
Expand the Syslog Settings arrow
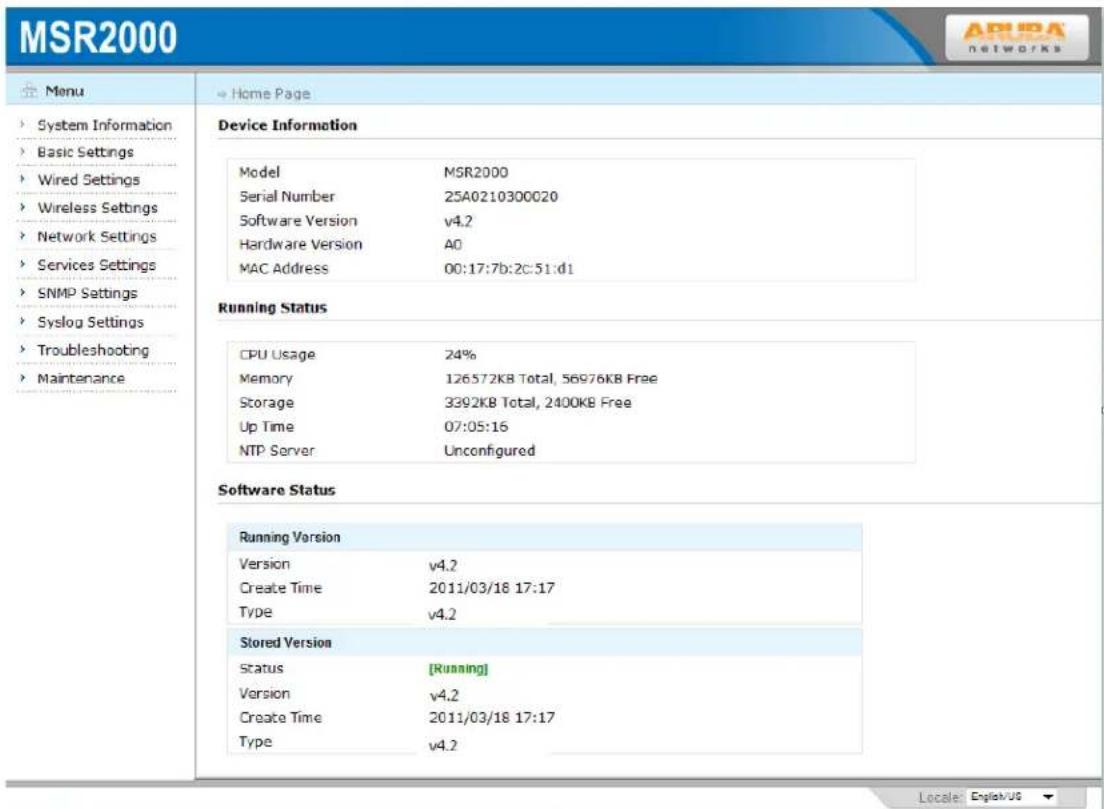coord(23,321)
